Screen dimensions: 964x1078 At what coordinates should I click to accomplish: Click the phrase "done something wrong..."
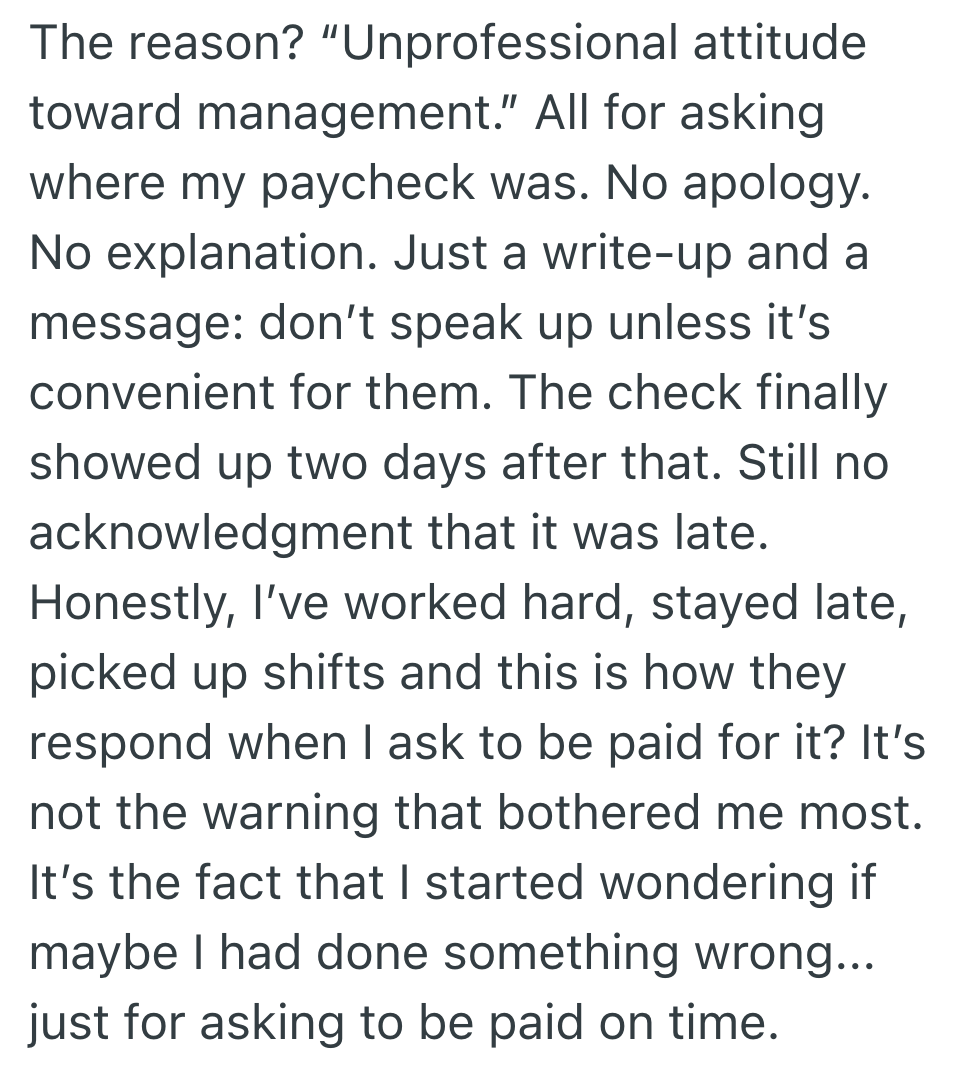point(595,954)
